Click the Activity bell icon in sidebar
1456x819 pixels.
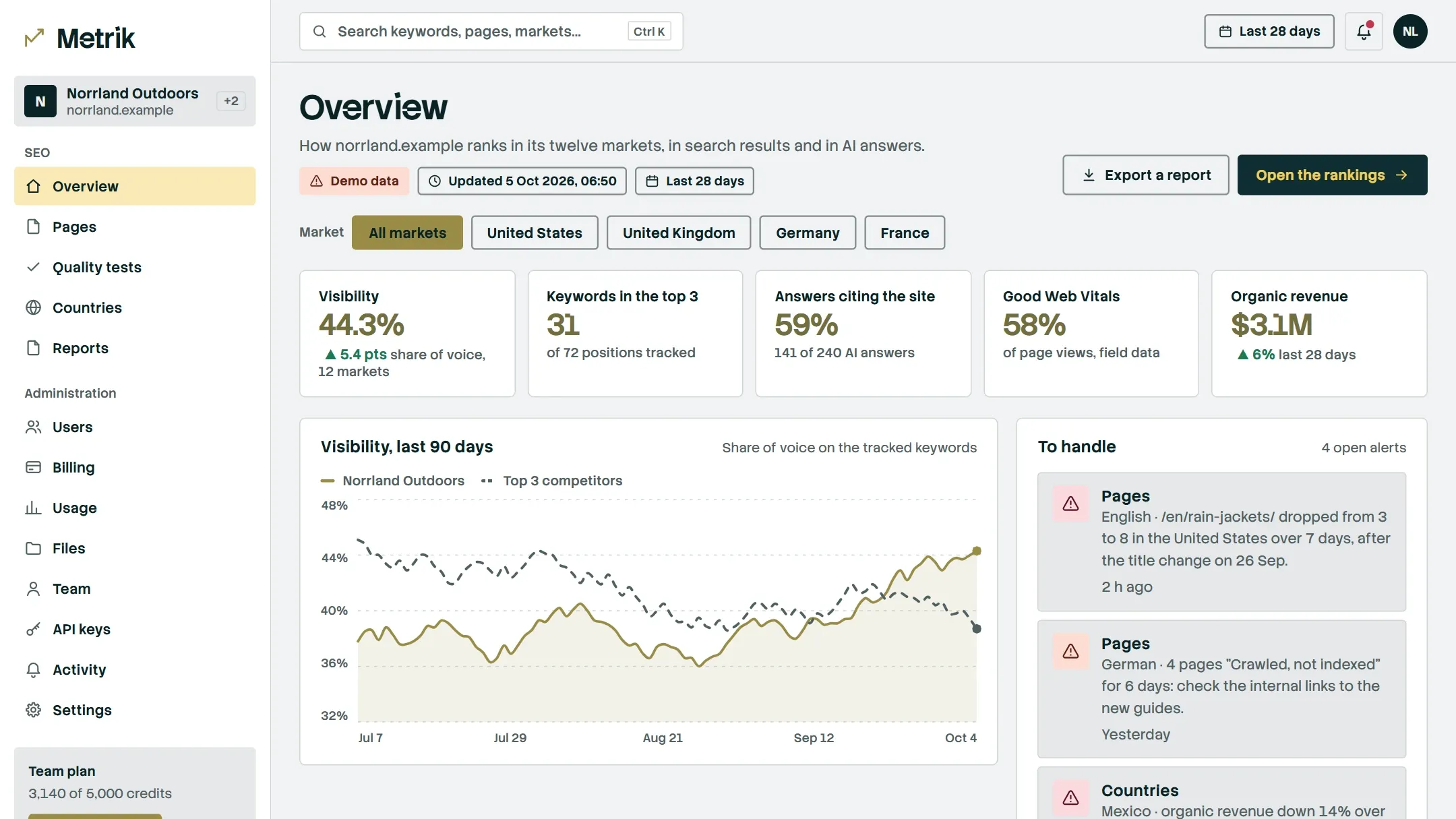click(33, 669)
